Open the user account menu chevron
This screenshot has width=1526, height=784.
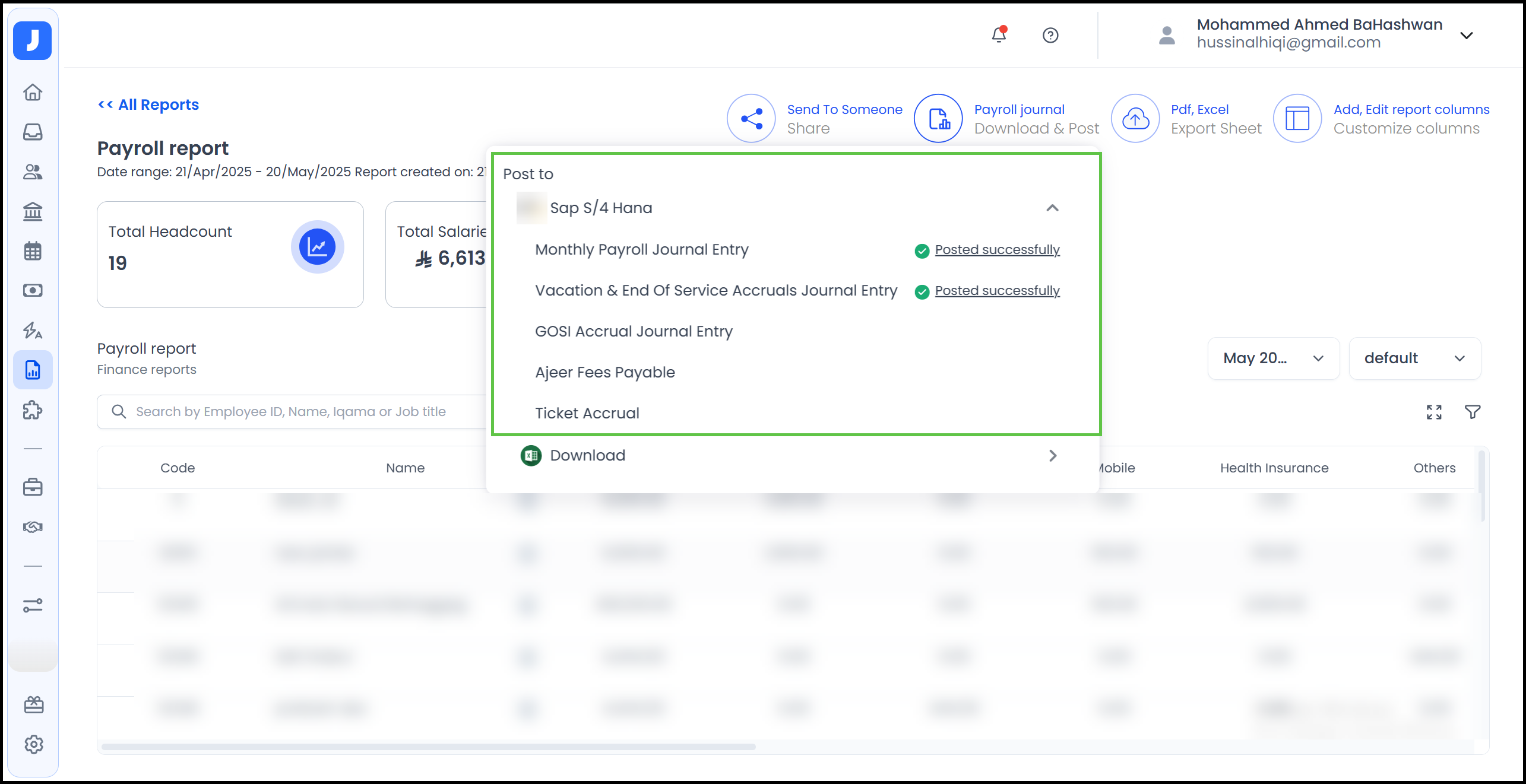click(x=1466, y=36)
